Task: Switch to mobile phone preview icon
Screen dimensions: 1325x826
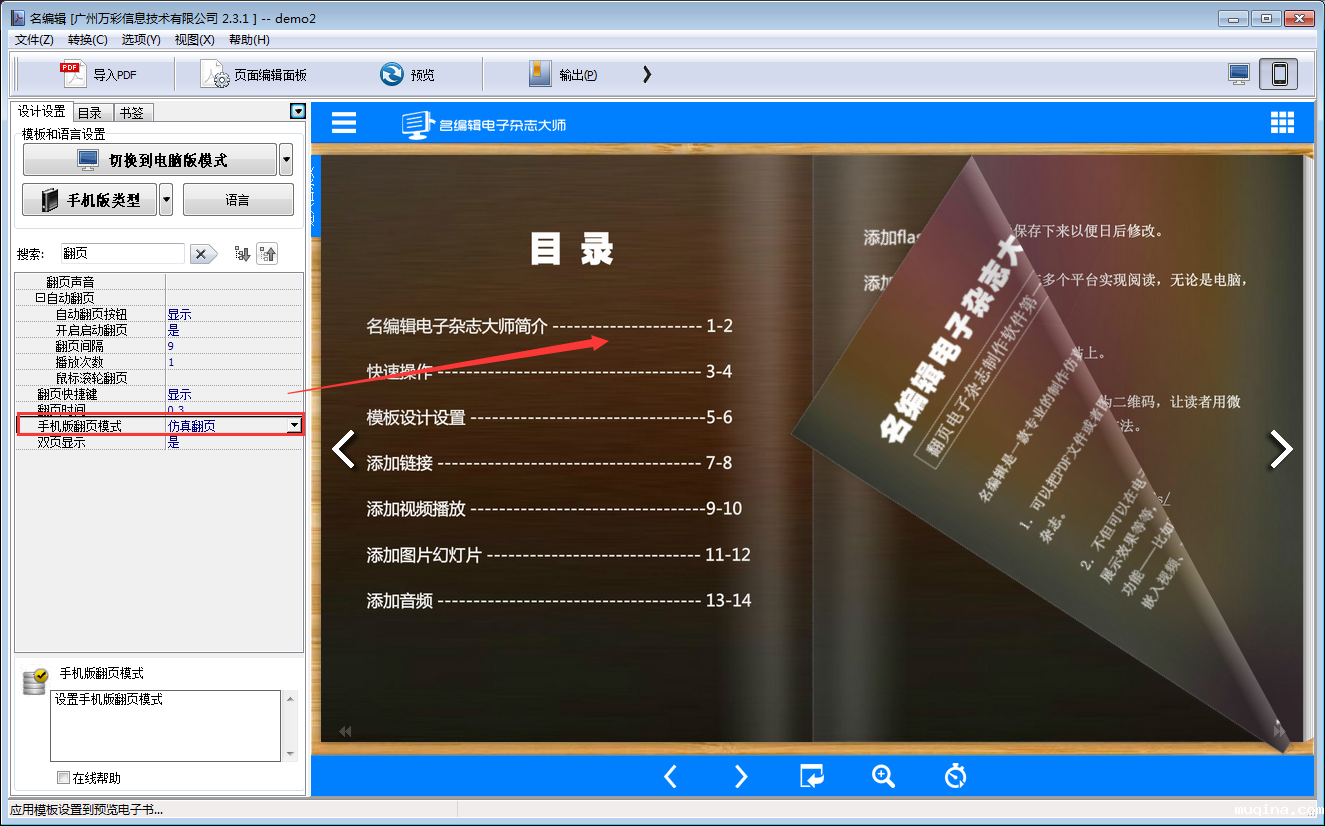Action: click(x=1279, y=74)
